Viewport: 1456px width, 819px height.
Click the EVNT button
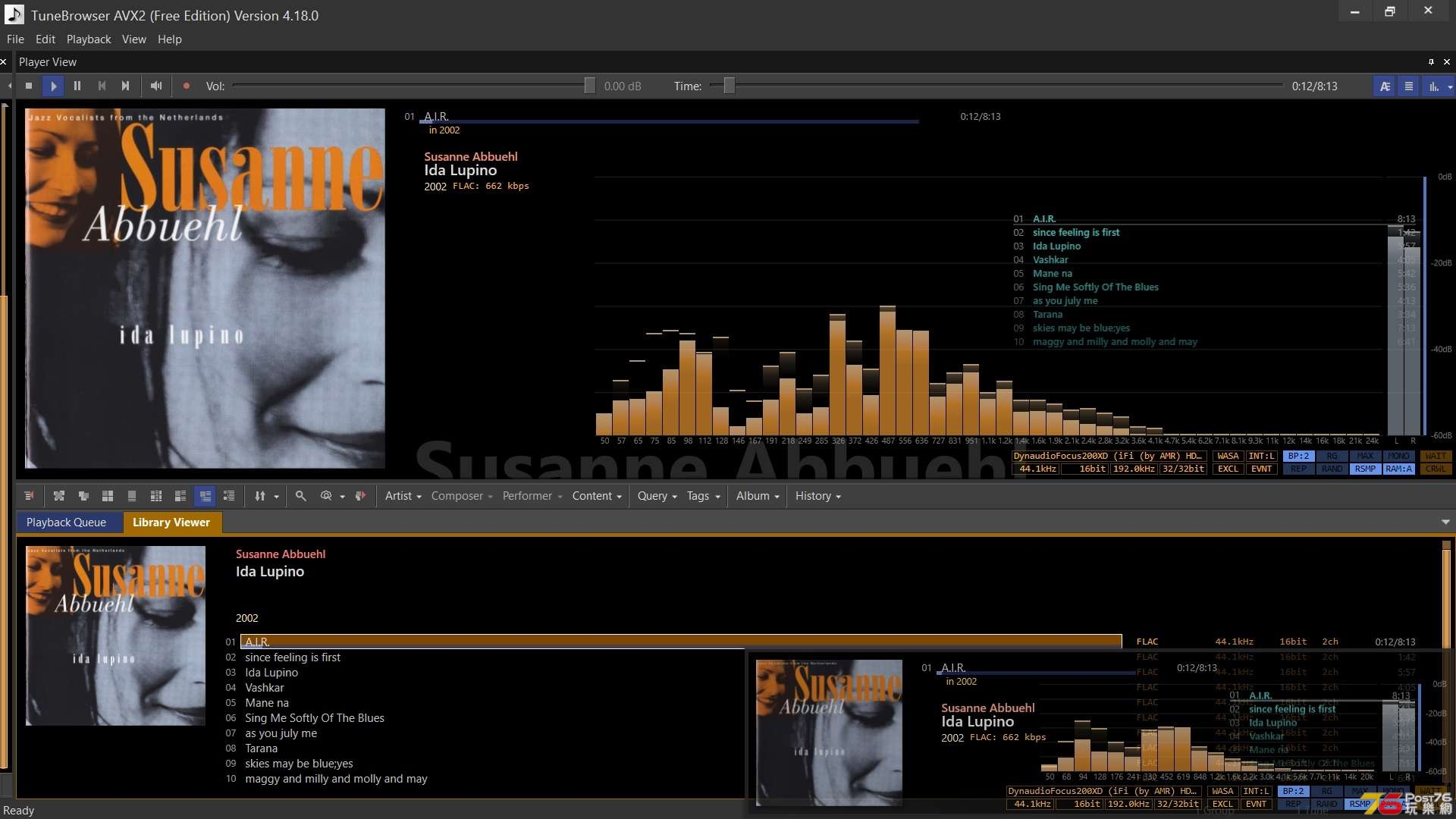[1261, 469]
